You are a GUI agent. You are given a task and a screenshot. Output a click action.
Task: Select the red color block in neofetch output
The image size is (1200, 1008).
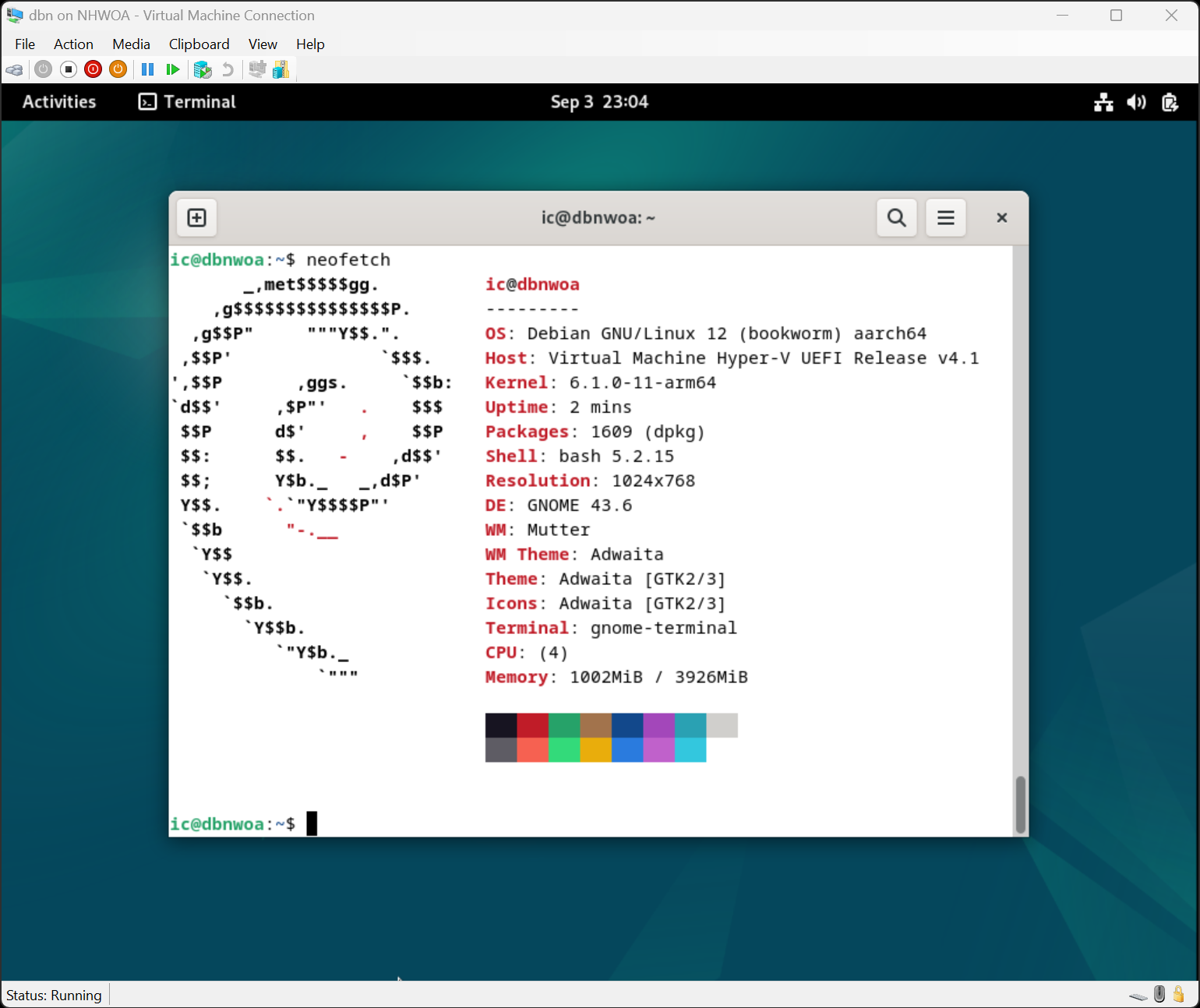point(533,725)
